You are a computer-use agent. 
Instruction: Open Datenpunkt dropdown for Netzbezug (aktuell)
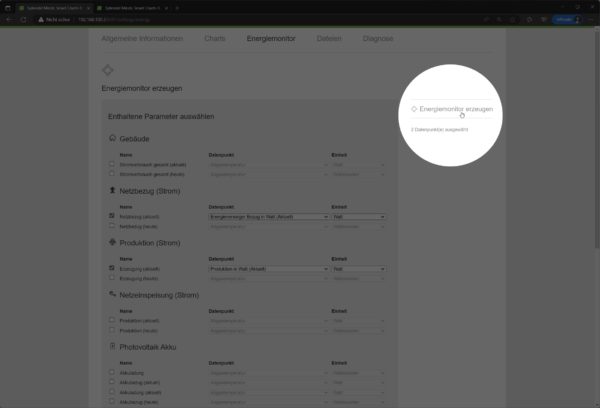(x=269, y=217)
